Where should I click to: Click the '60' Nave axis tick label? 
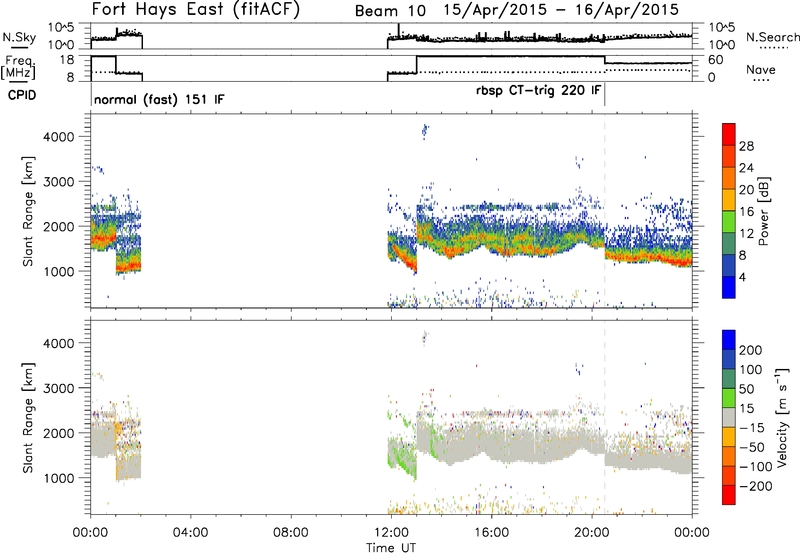[716, 60]
